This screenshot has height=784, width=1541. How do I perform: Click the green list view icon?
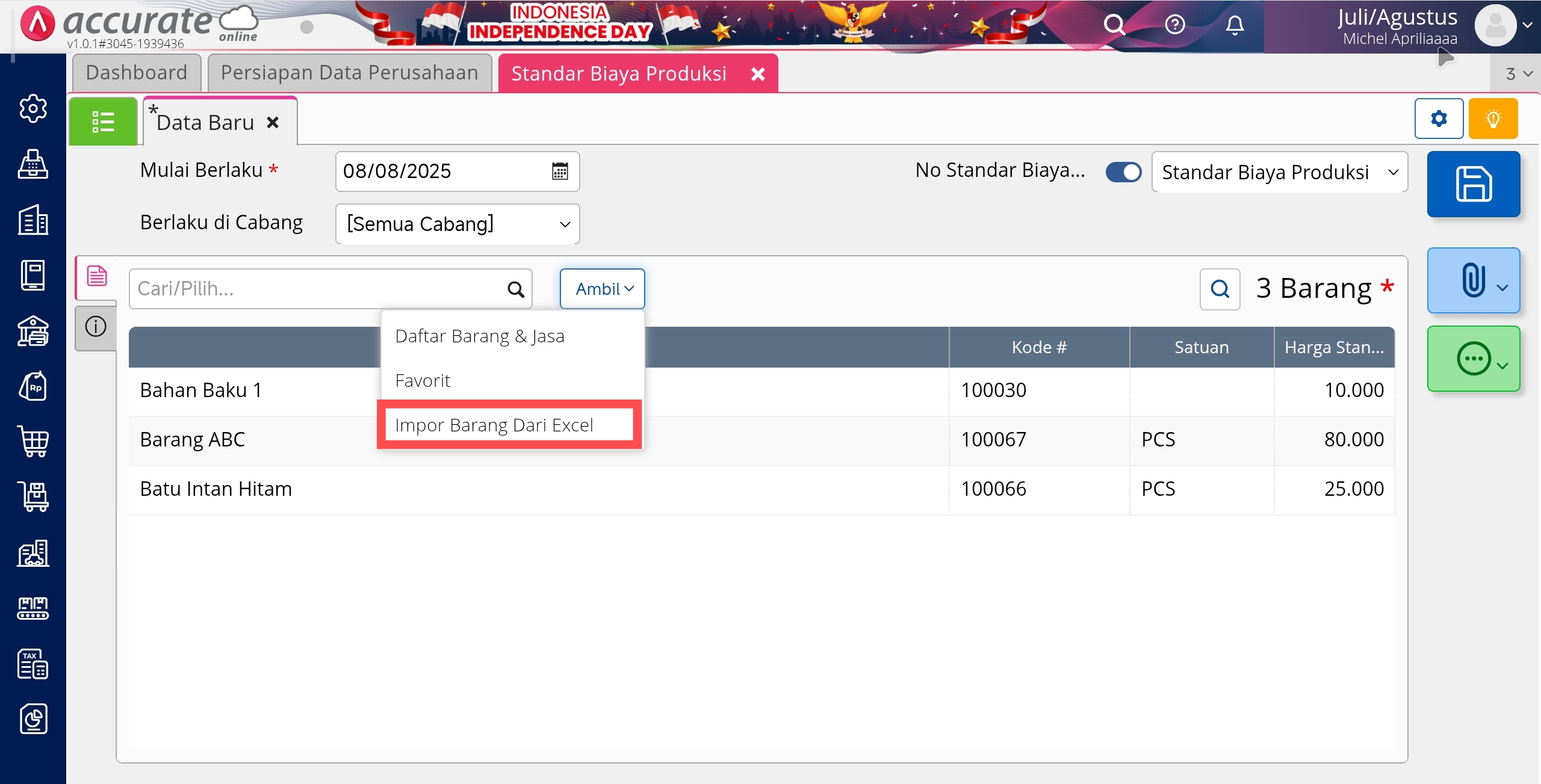103,122
